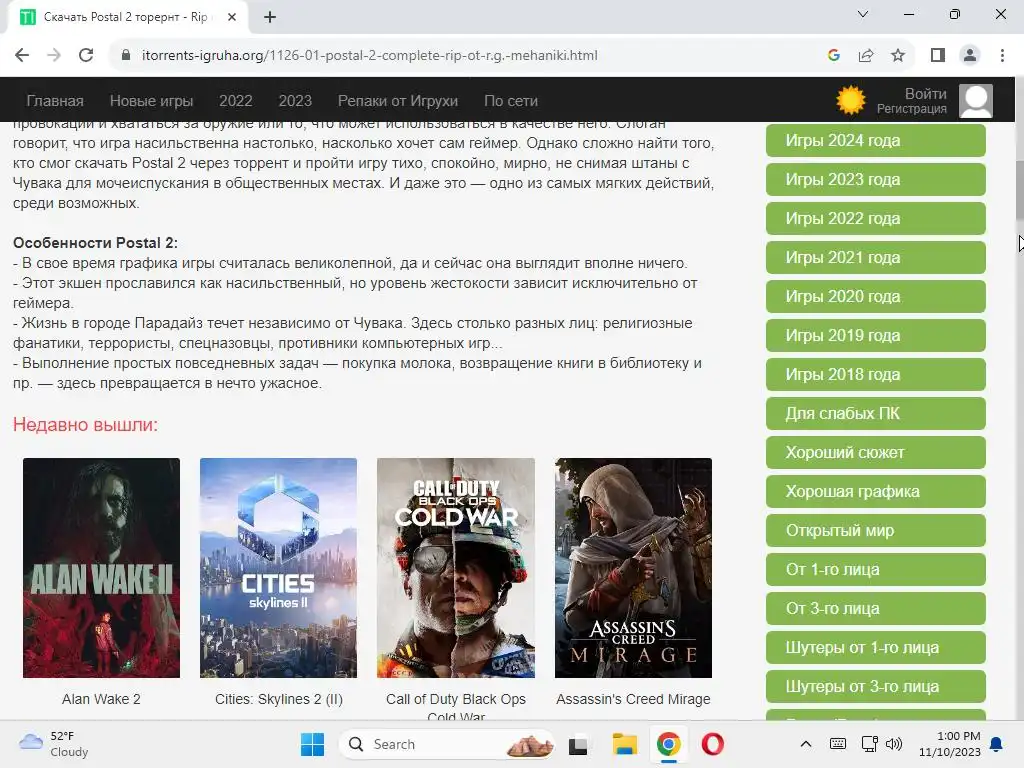Open the Игры 2023 года category
This screenshot has width=1024, height=768.
[x=876, y=180]
